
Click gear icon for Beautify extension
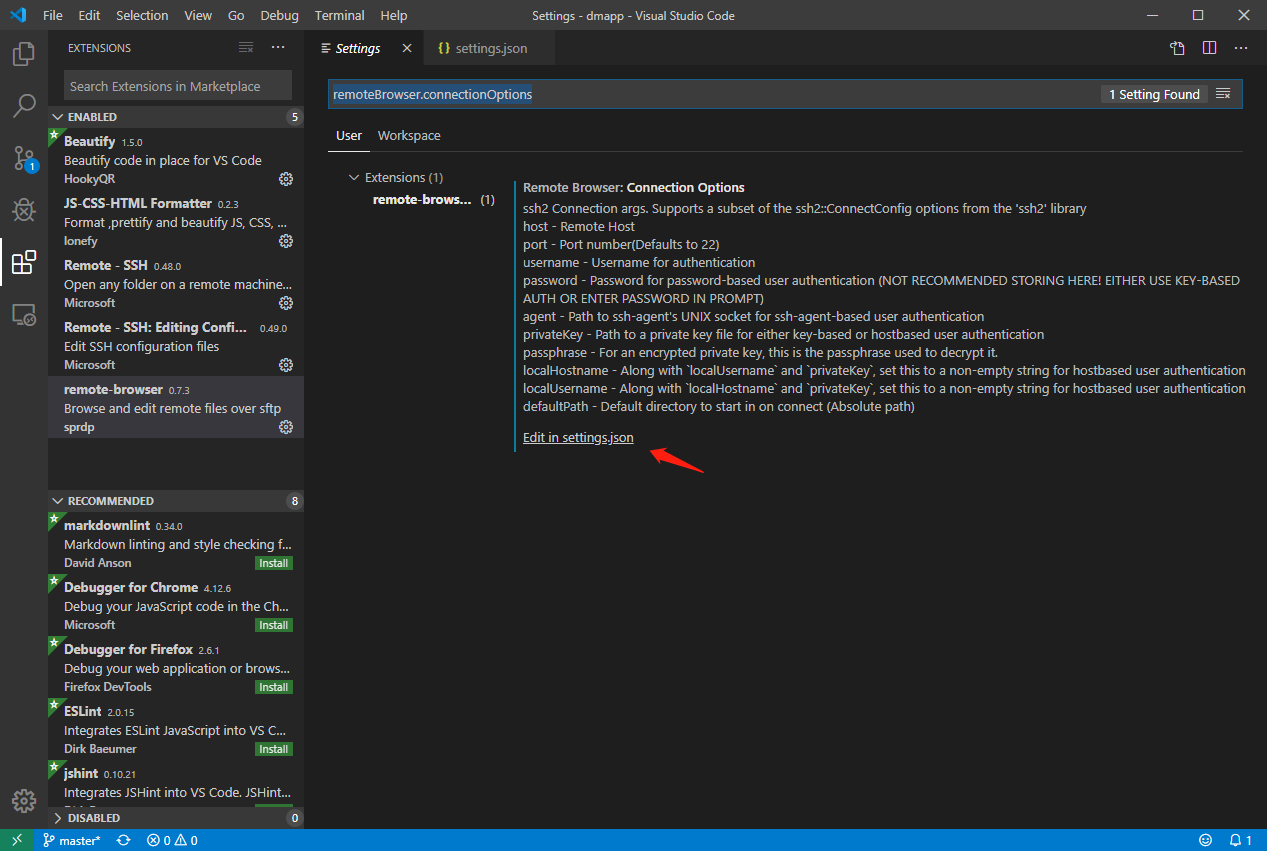point(286,179)
